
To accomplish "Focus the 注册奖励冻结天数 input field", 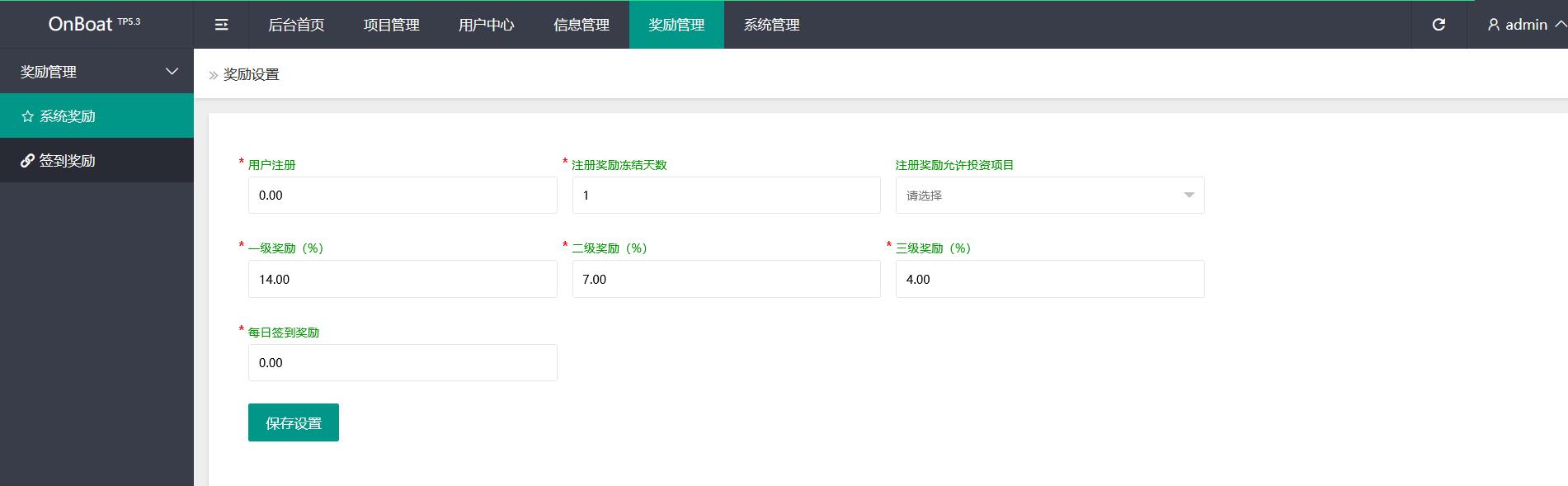I will 727,196.
